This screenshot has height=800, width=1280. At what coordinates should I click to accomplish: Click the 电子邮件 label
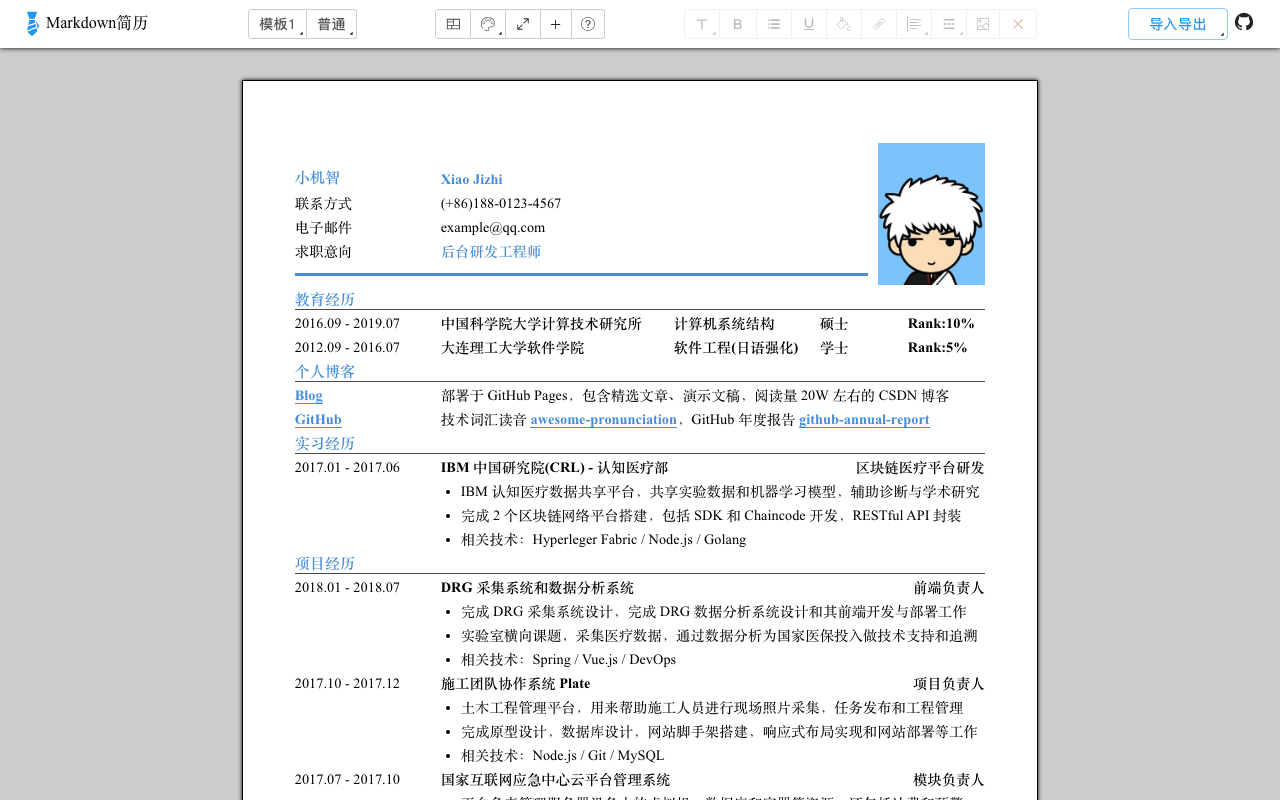pos(323,228)
